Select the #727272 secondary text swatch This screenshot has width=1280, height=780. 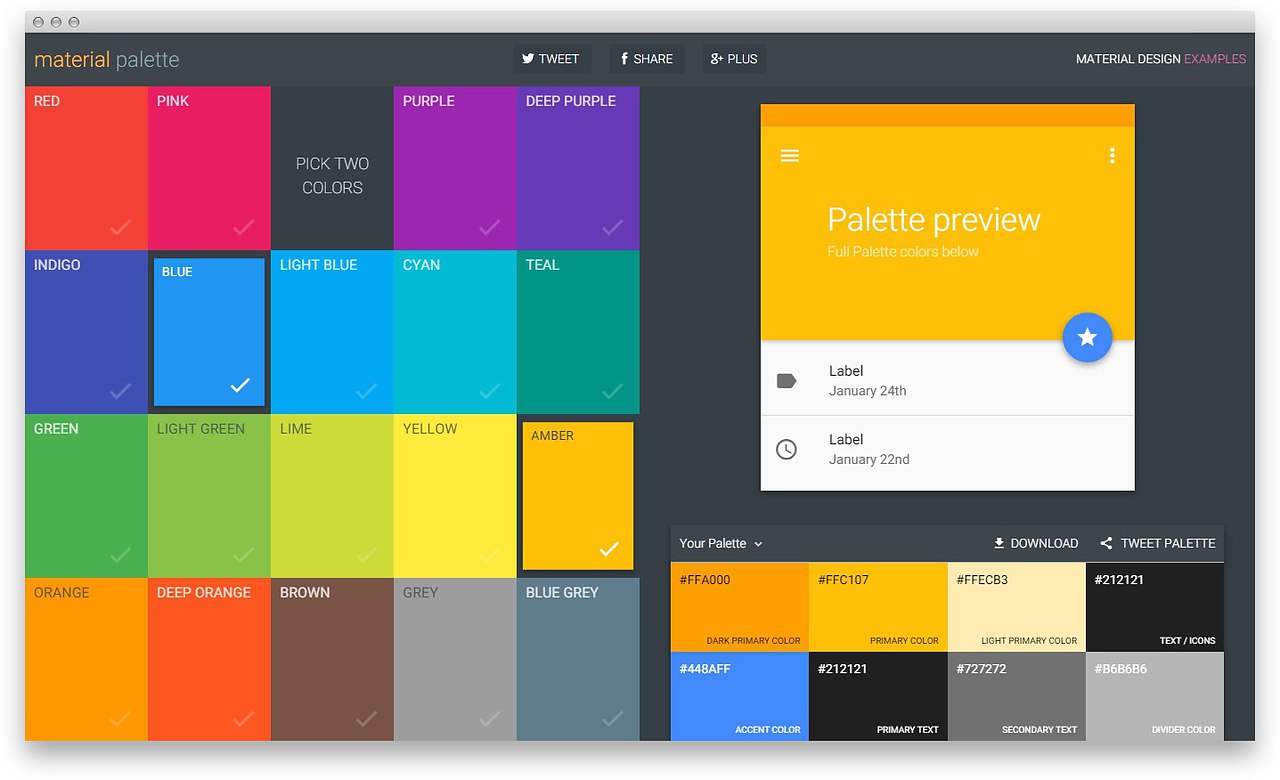coord(1017,696)
